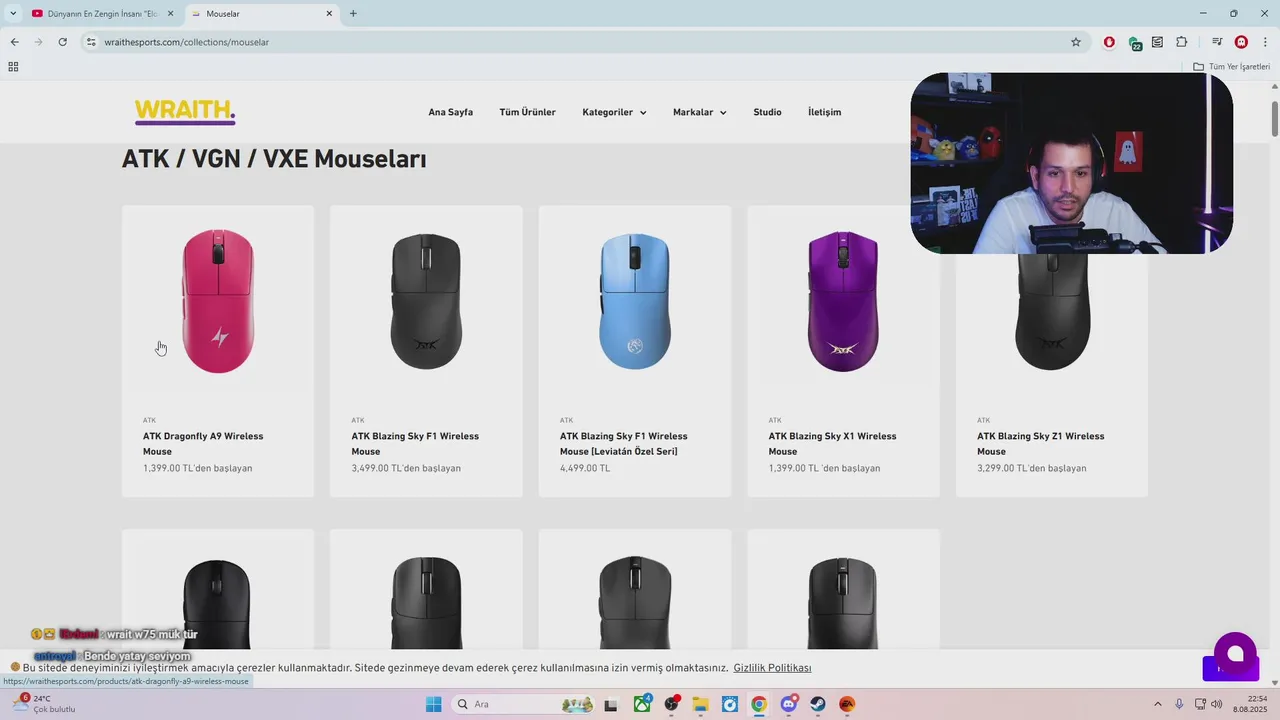Open the red hand adblock extension icon
This screenshot has width=1280, height=720.
coord(1109,42)
